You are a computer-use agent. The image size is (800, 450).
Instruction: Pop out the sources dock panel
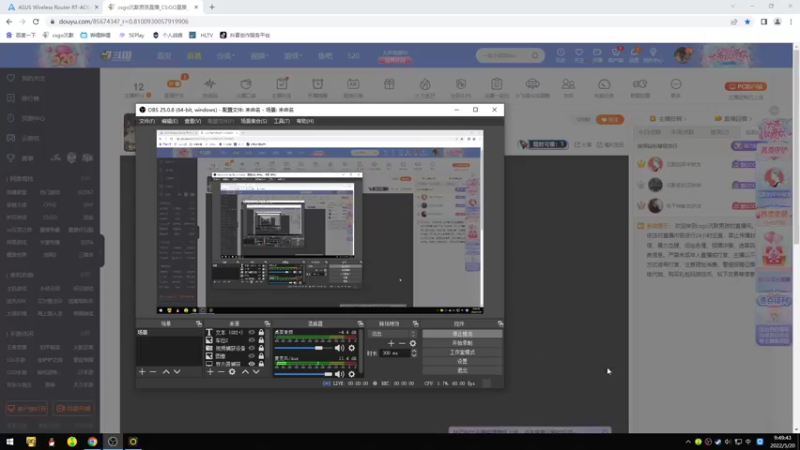pyautogui.click(x=267, y=323)
